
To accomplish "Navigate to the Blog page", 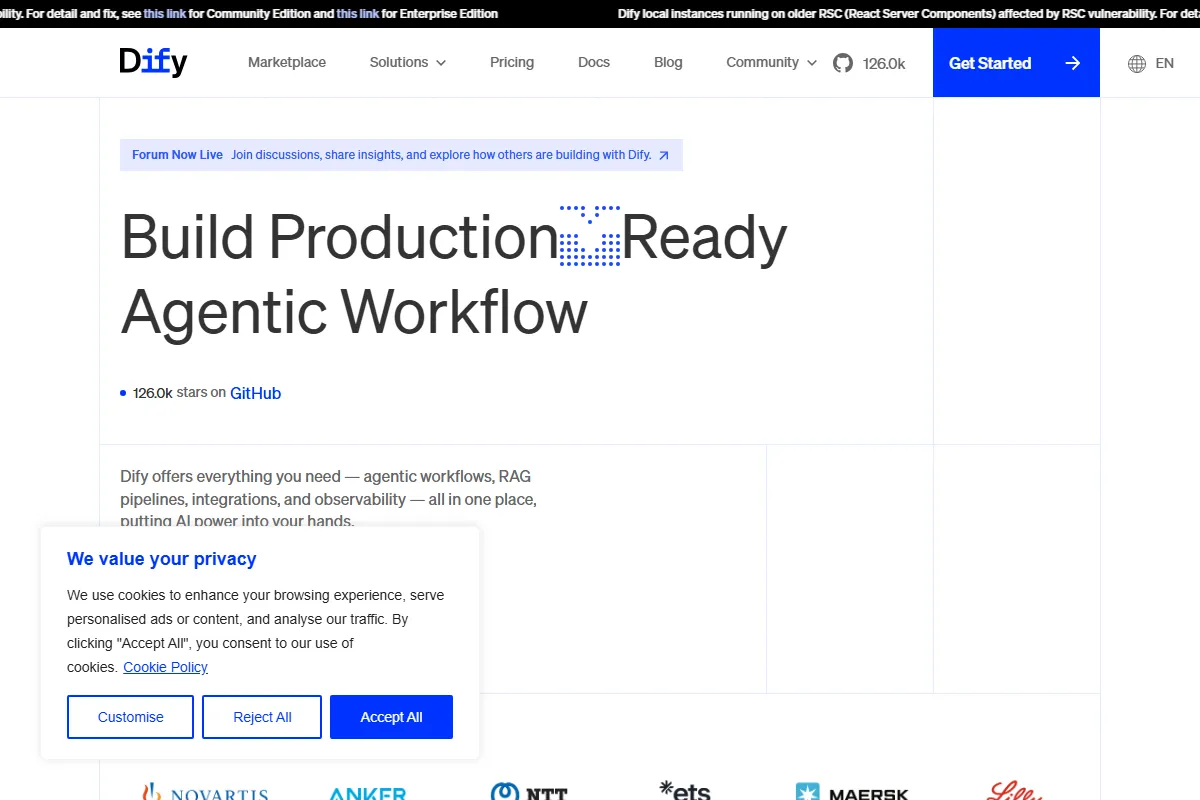I will (x=668, y=62).
